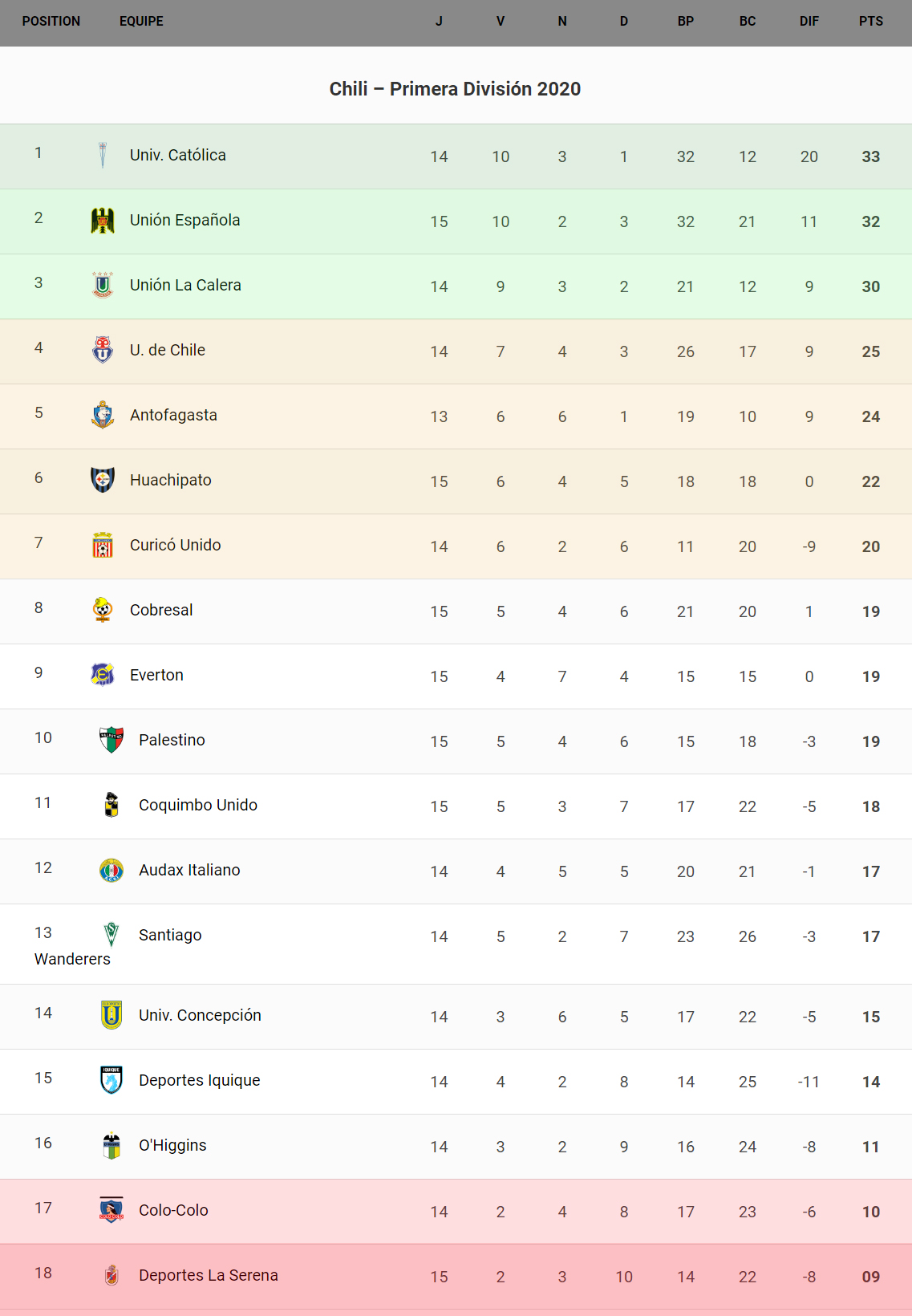
Task: Click the Colo-Colo club crest
Action: pyautogui.click(x=111, y=1210)
